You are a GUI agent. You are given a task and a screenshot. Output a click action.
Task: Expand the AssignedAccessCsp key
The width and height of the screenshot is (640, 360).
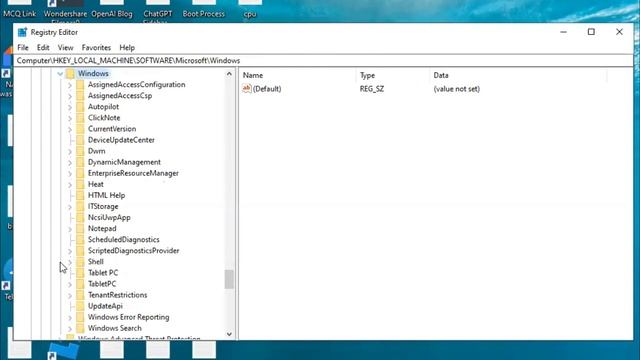(x=70, y=96)
